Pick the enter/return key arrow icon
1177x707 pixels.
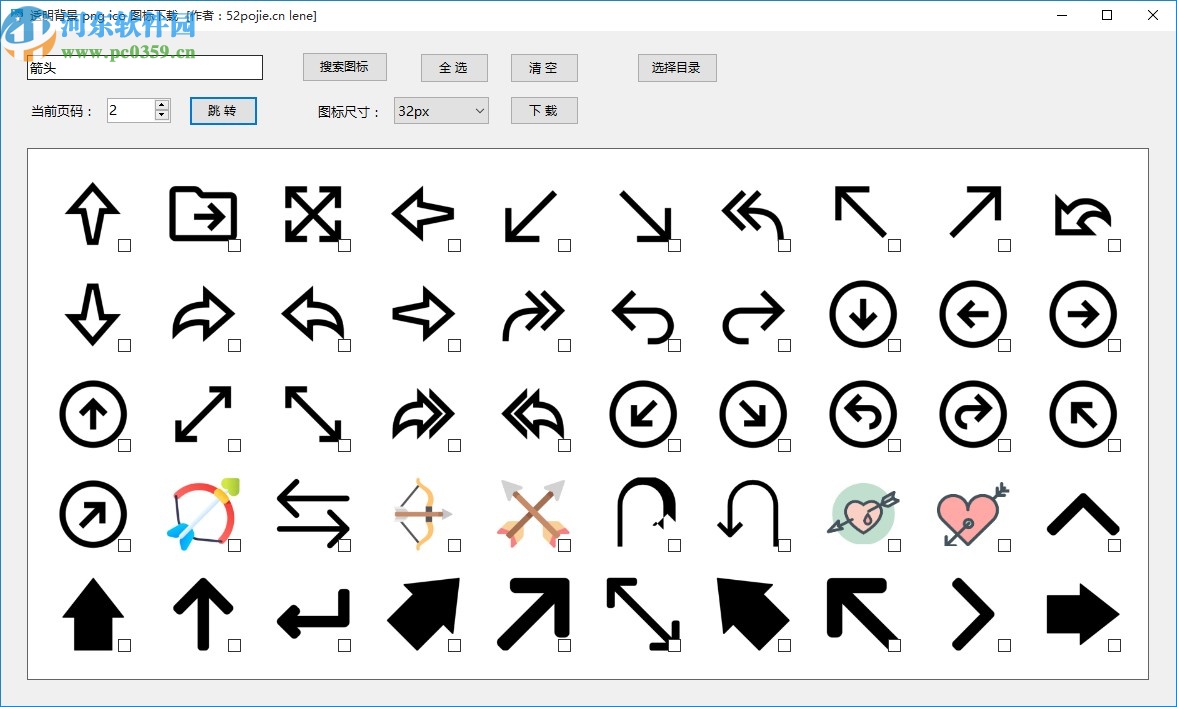click(313, 614)
